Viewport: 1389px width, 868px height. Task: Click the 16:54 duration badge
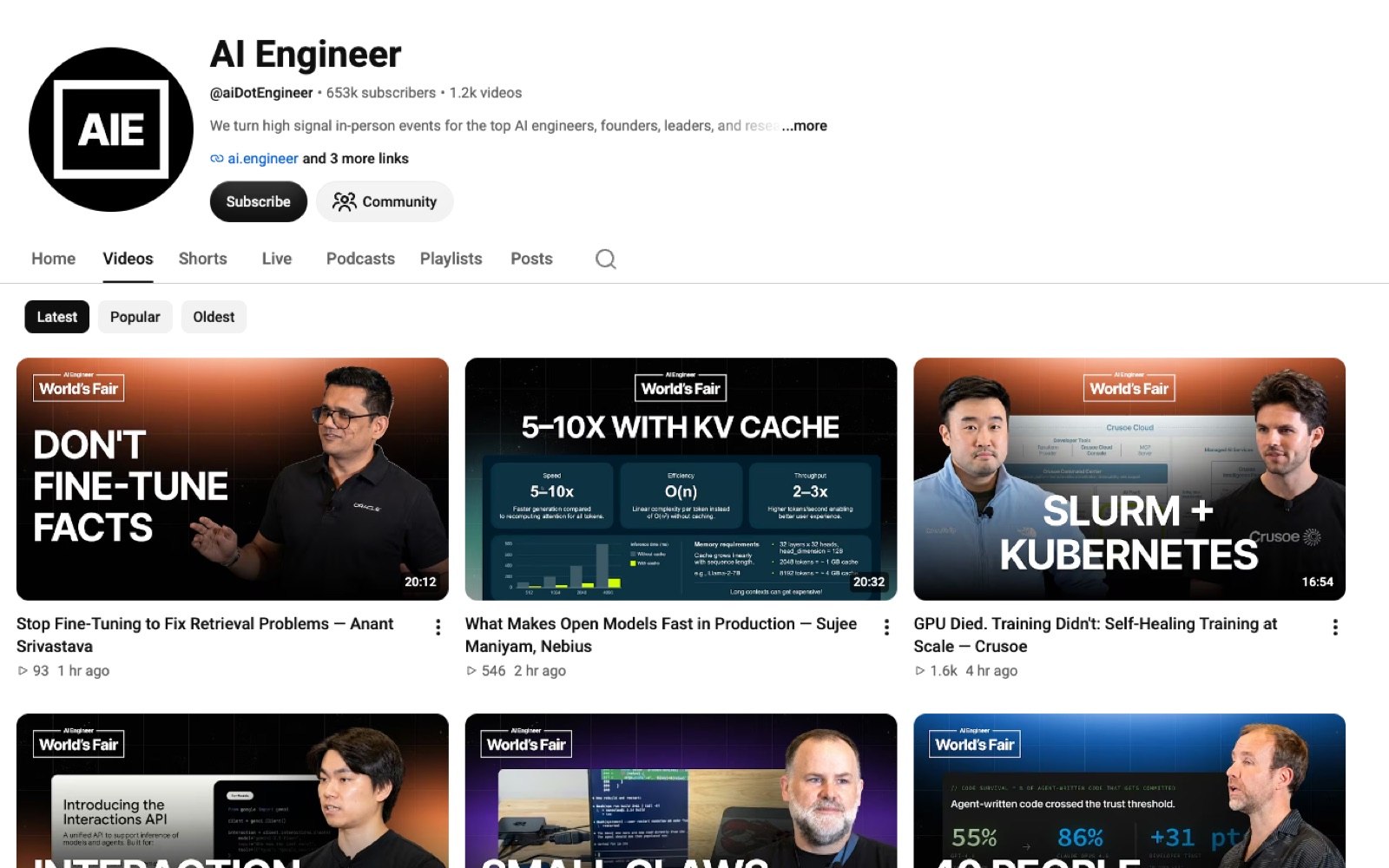tap(1317, 582)
